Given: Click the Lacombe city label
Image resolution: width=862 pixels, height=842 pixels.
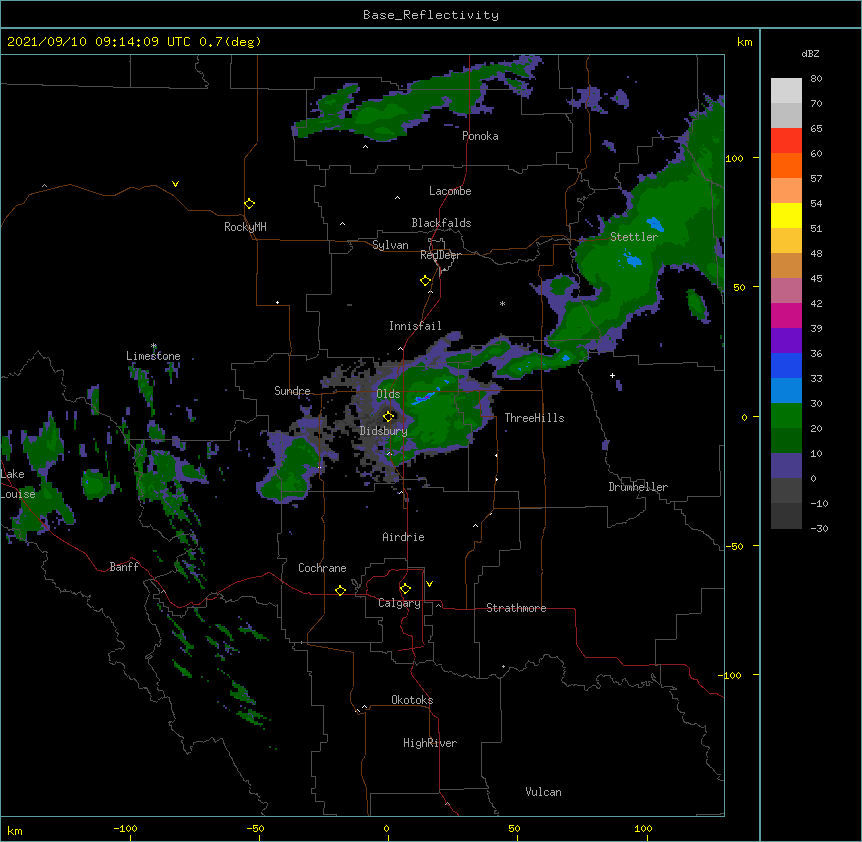Looking at the screenshot, I should click(450, 191).
